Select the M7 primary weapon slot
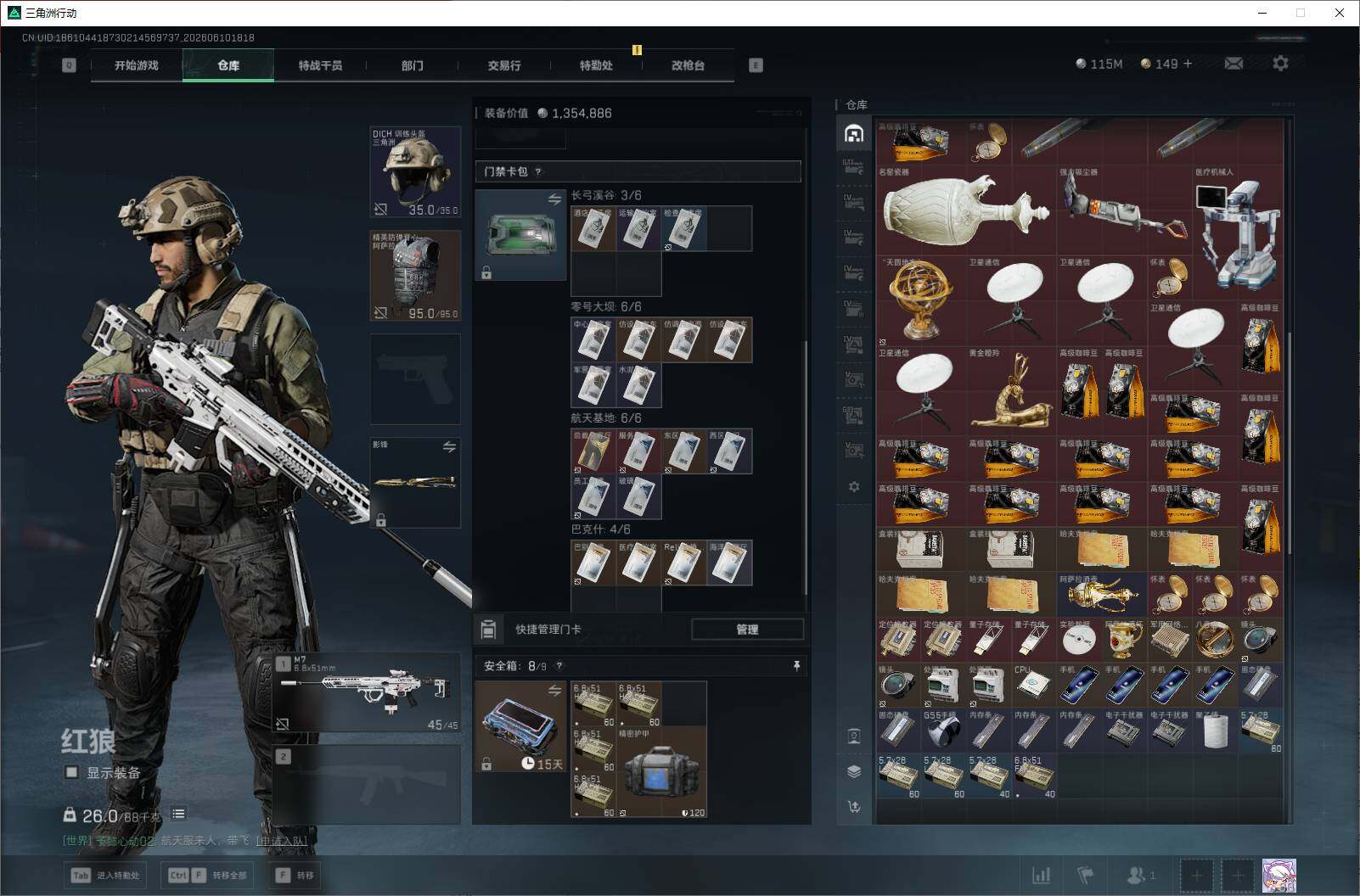The height and width of the screenshot is (896, 1360). pyautogui.click(x=367, y=692)
